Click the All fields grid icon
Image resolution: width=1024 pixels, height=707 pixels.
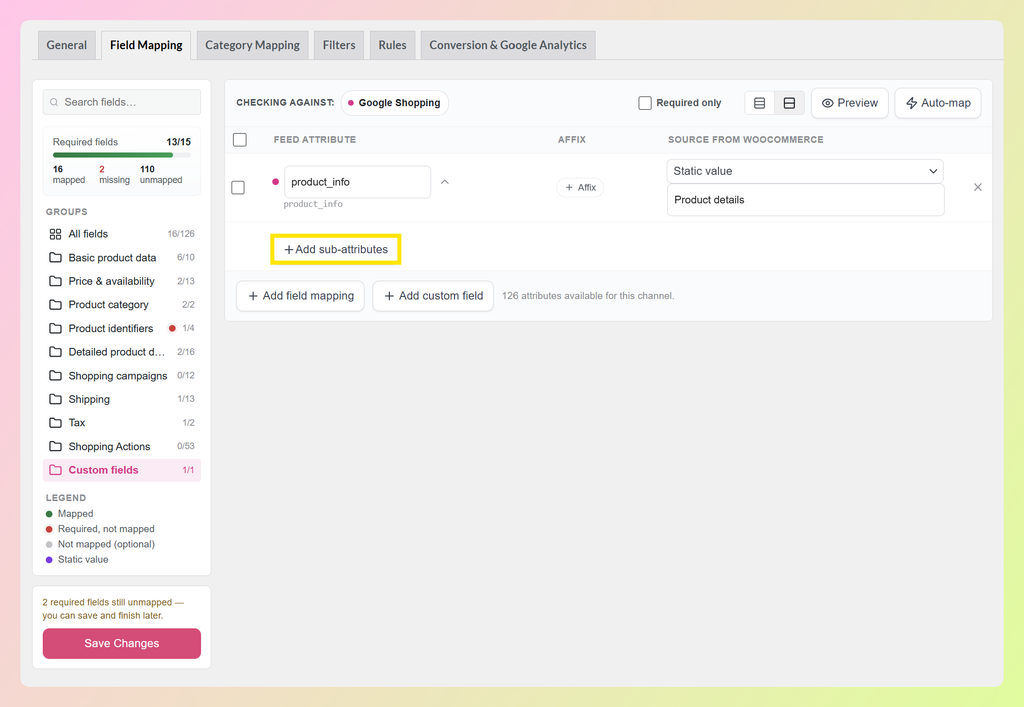coord(56,234)
